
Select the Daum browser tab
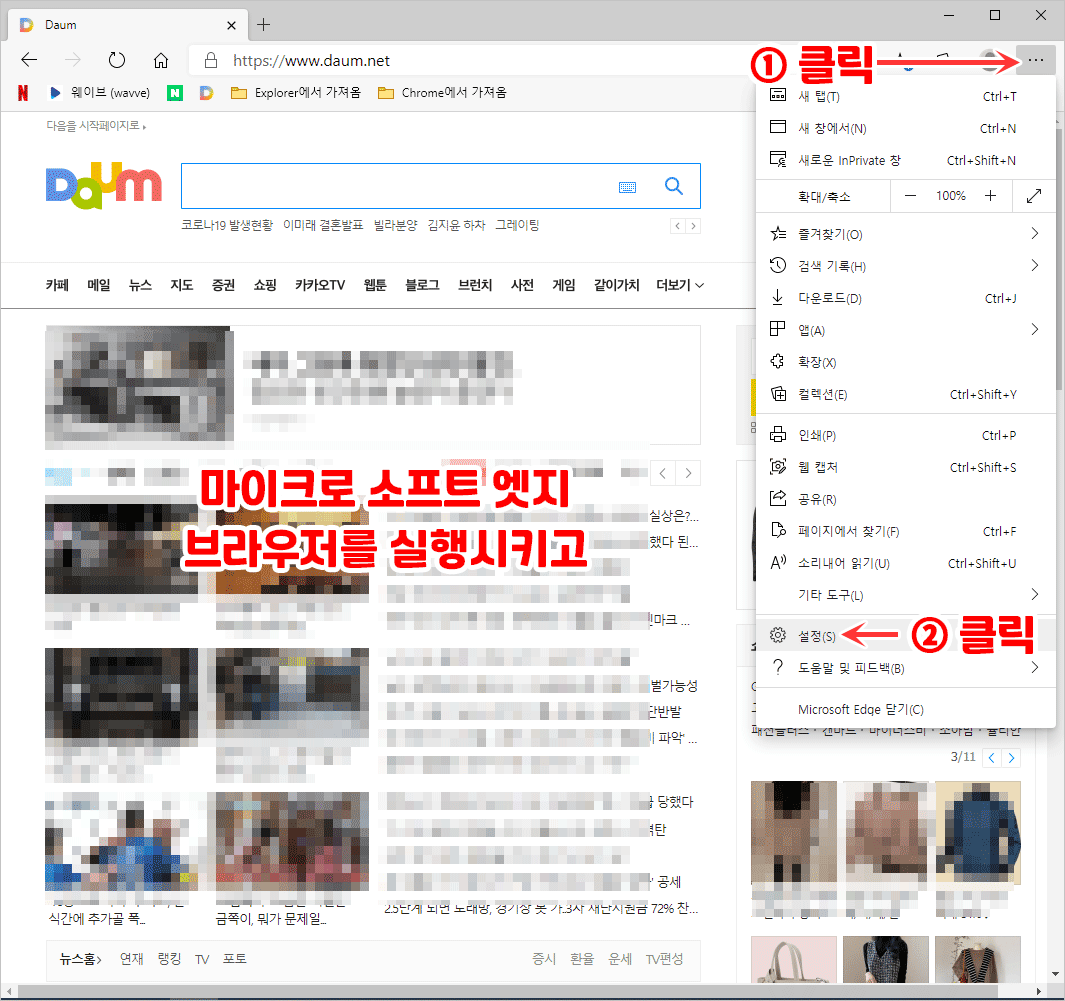tap(128, 25)
